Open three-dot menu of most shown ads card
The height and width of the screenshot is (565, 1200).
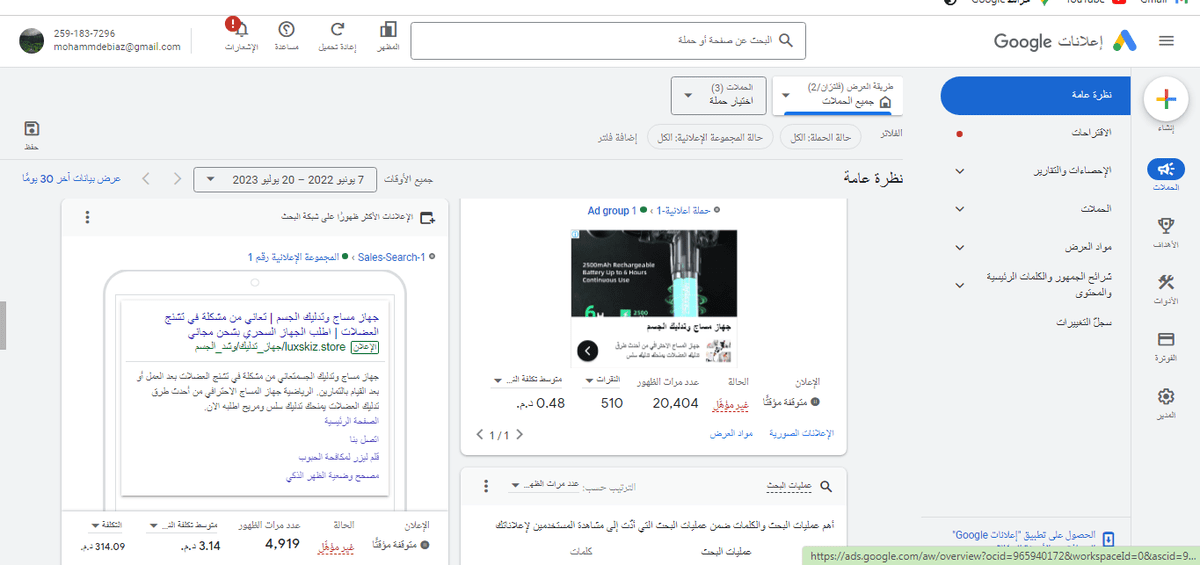87,217
